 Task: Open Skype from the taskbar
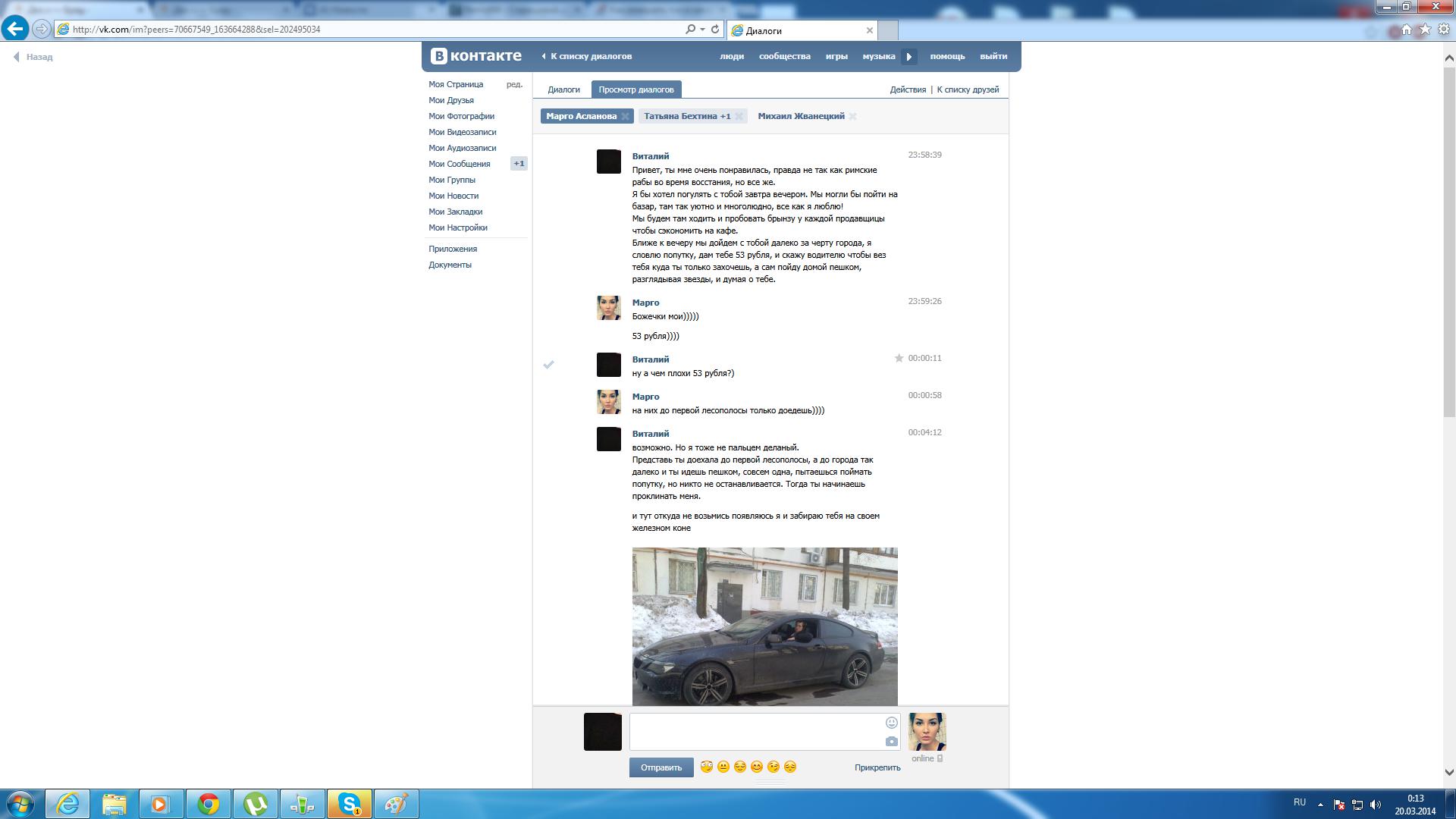click(x=350, y=804)
